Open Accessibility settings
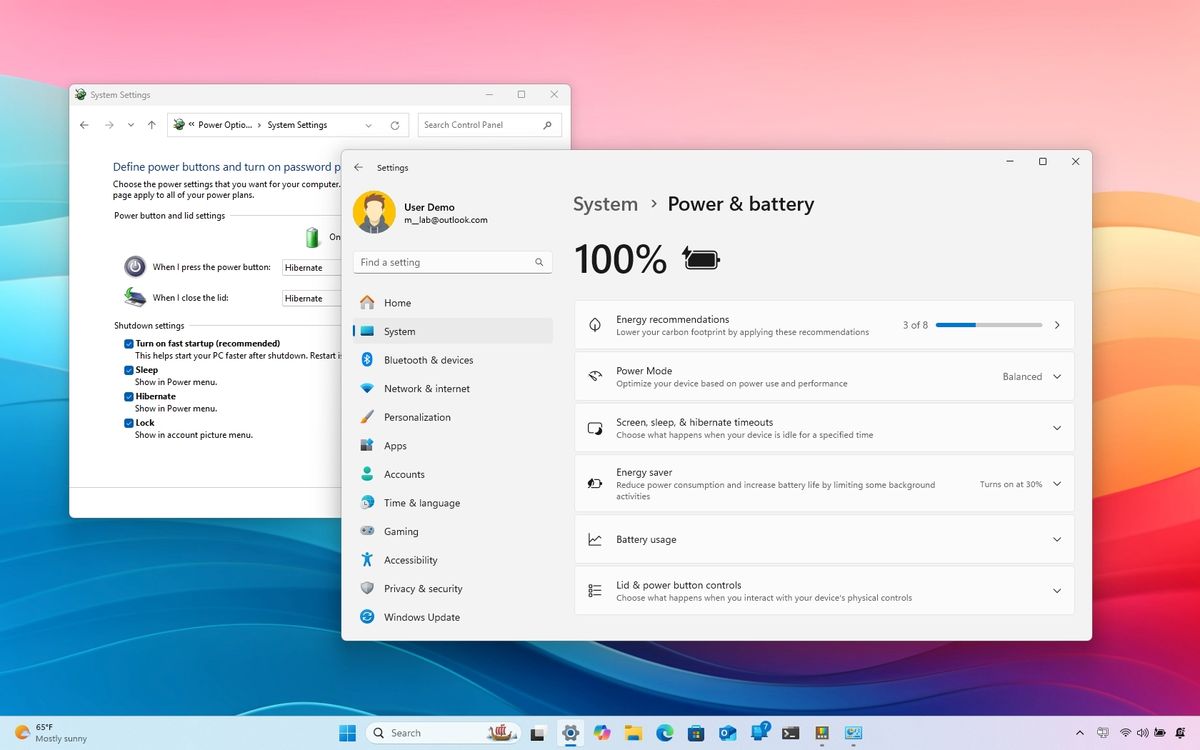Viewport: 1200px width, 750px height. pyautogui.click(x=411, y=560)
